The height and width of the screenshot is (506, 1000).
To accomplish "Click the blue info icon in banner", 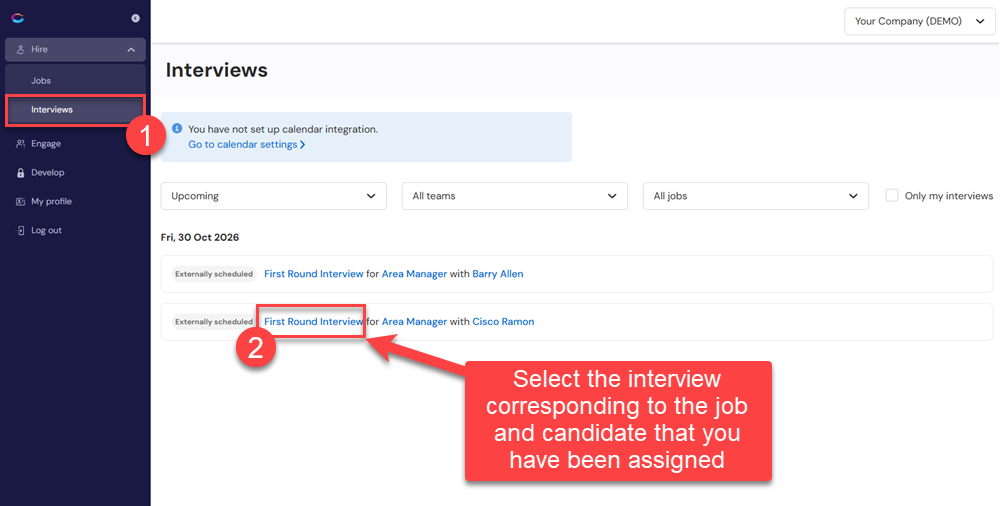I will (177, 129).
